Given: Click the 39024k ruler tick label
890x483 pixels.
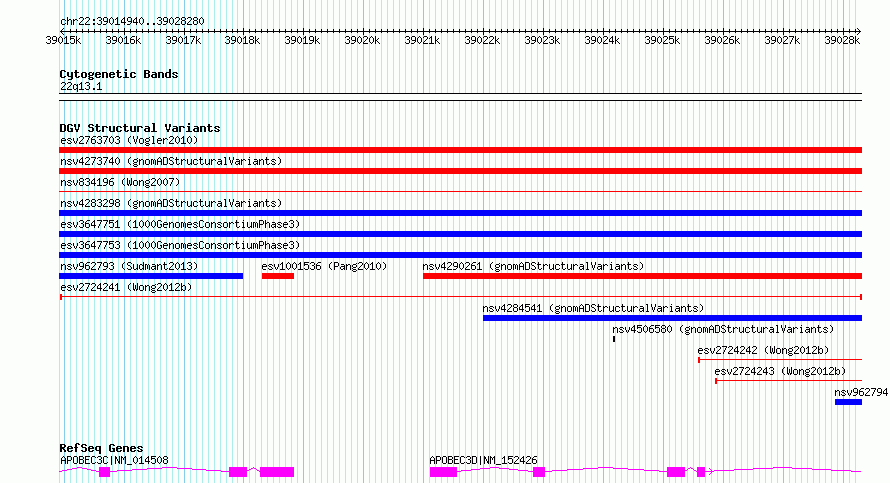Looking at the screenshot, I should 602,40.
